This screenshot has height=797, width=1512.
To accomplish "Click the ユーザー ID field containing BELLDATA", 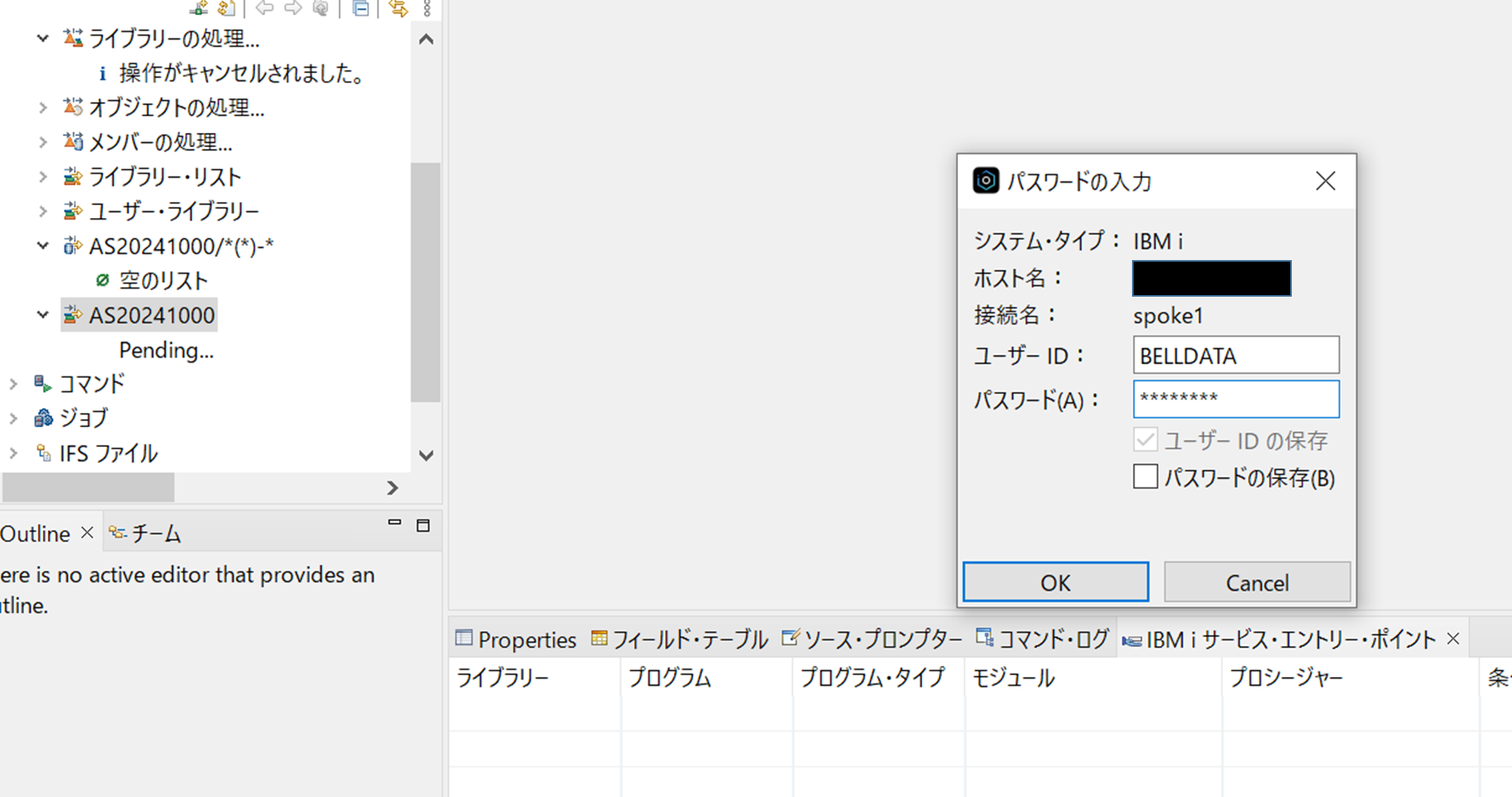I will 1235,355.
